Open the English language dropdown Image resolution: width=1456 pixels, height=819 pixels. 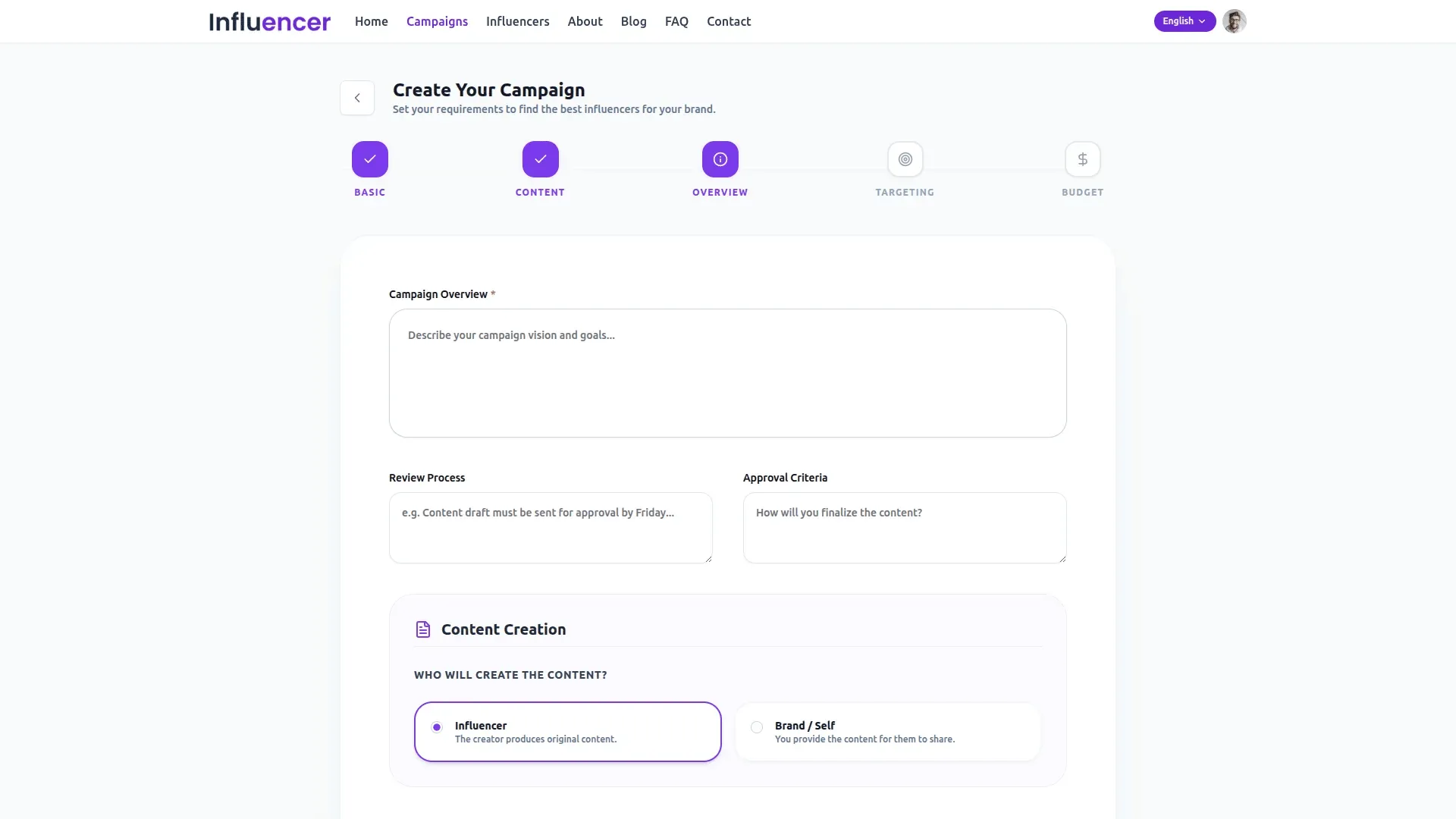pyautogui.click(x=1185, y=21)
